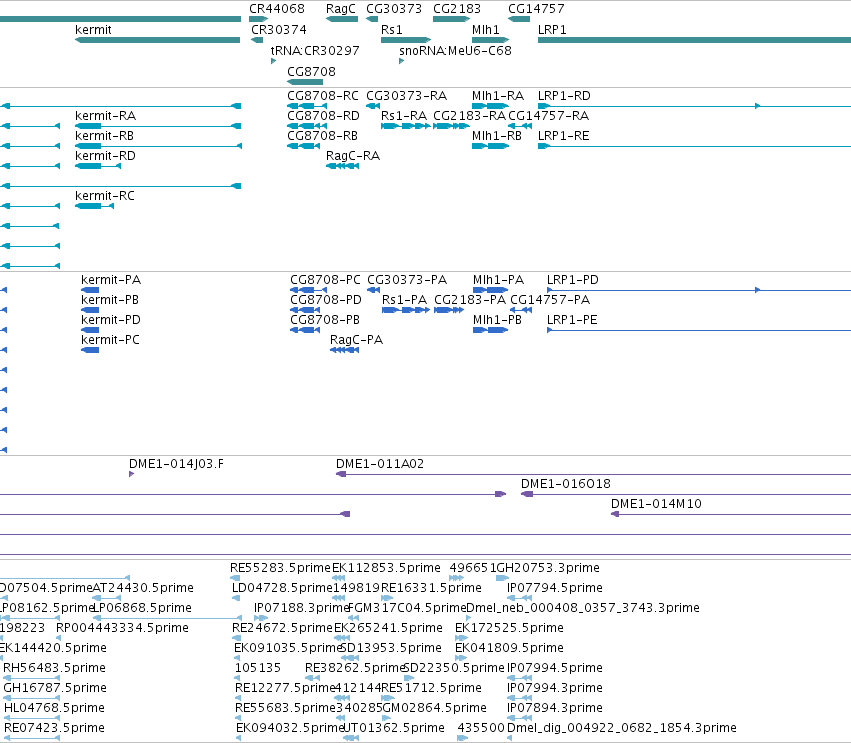Viewport: 851px width, 743px height.
Task: Click protein label kermit-PB
Action: coord(110,300)
